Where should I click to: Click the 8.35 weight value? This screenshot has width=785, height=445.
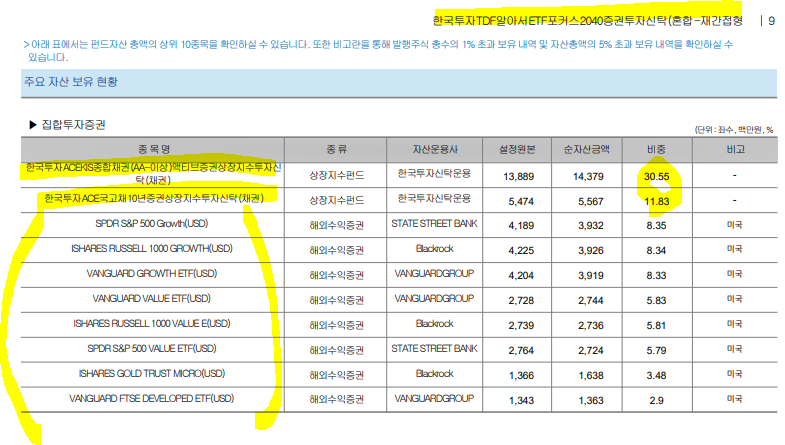click(656, 225)
